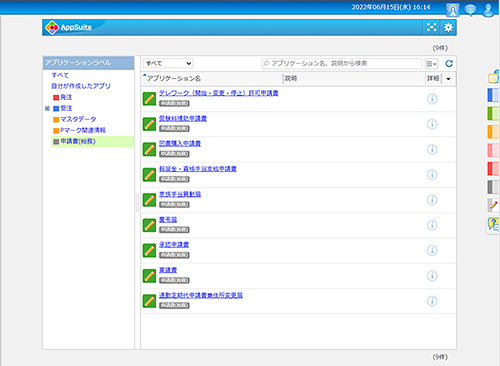Click the pencil icon of 家族手当異動届
Image resolution: width=500 pixels, height=366 pixels.
149,200
